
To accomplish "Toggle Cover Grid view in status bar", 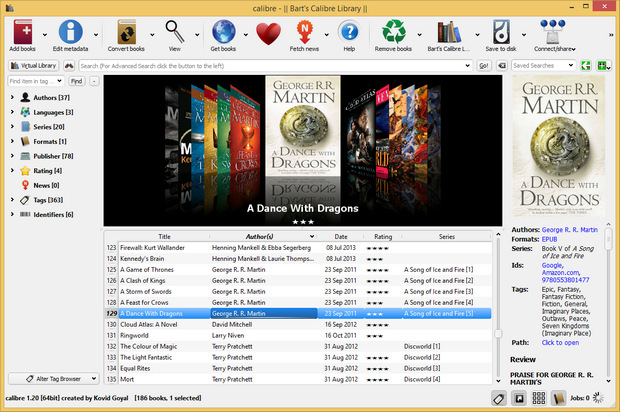I will tap(539, 398).
